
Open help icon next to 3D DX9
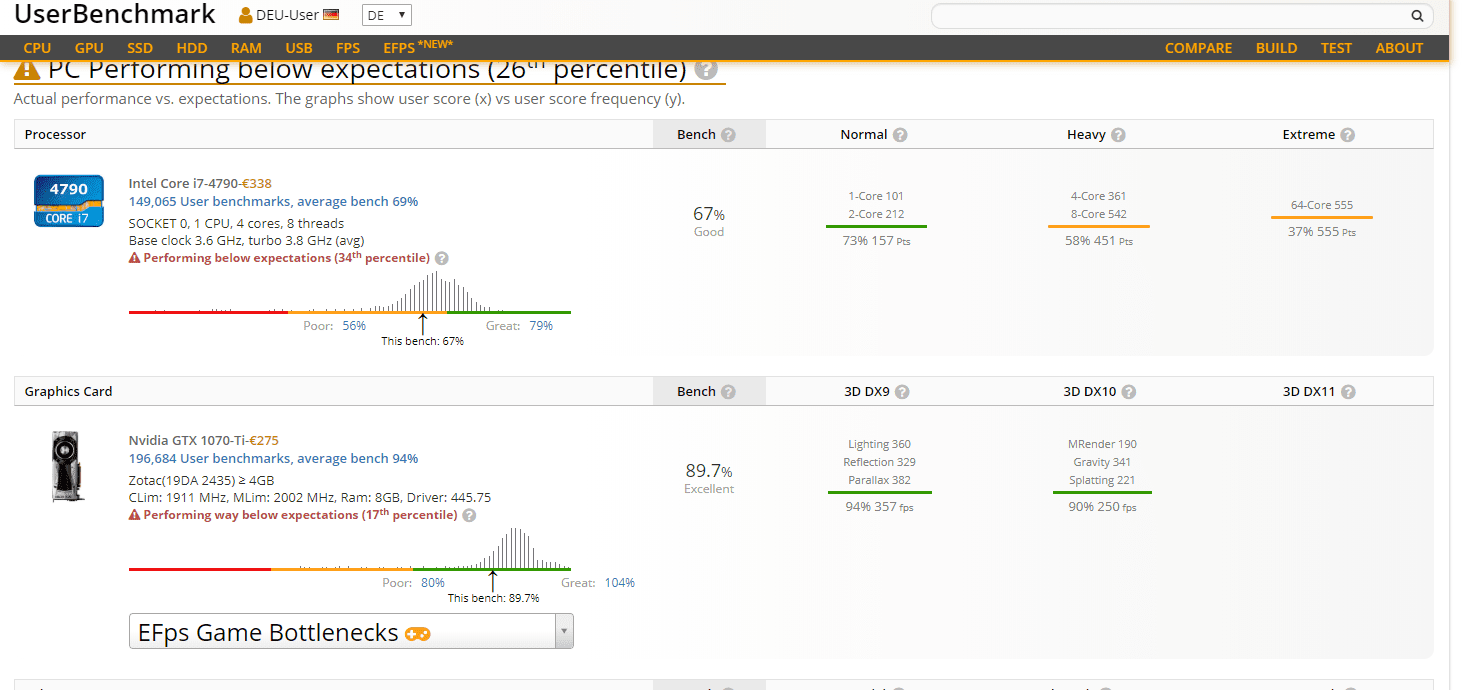point(902,392)
